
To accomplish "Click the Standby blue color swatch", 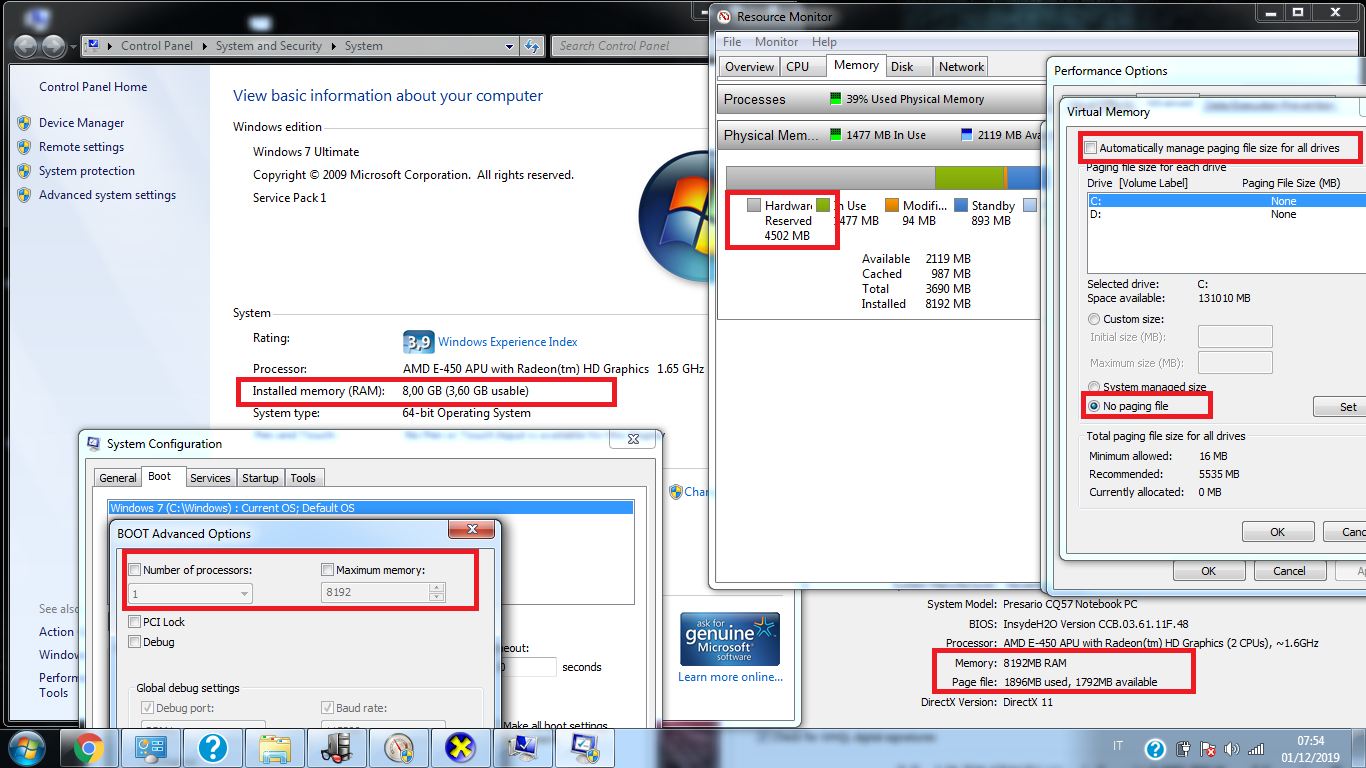I will [961, 205].
